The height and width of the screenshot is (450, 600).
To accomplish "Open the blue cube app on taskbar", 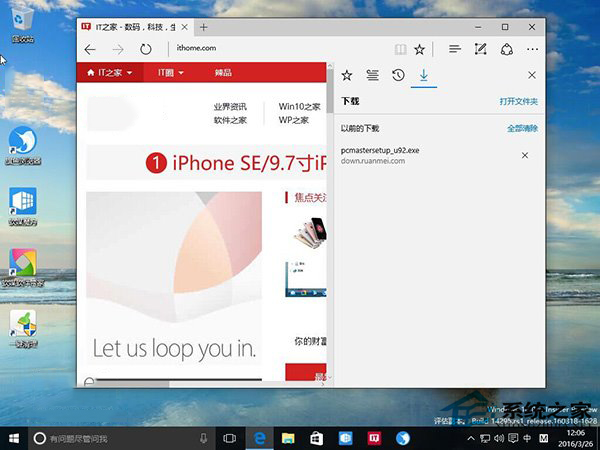I will (345, 439).
